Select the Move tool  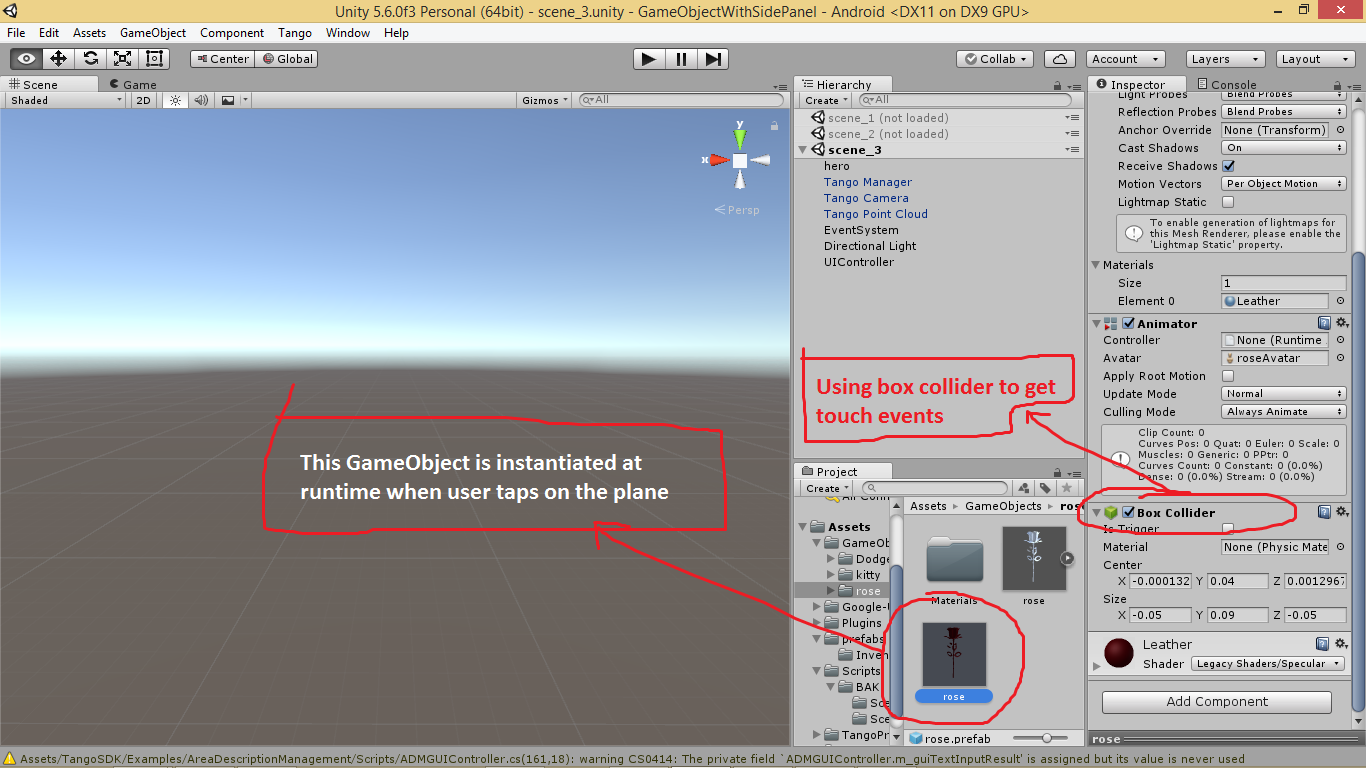point(58,59)
